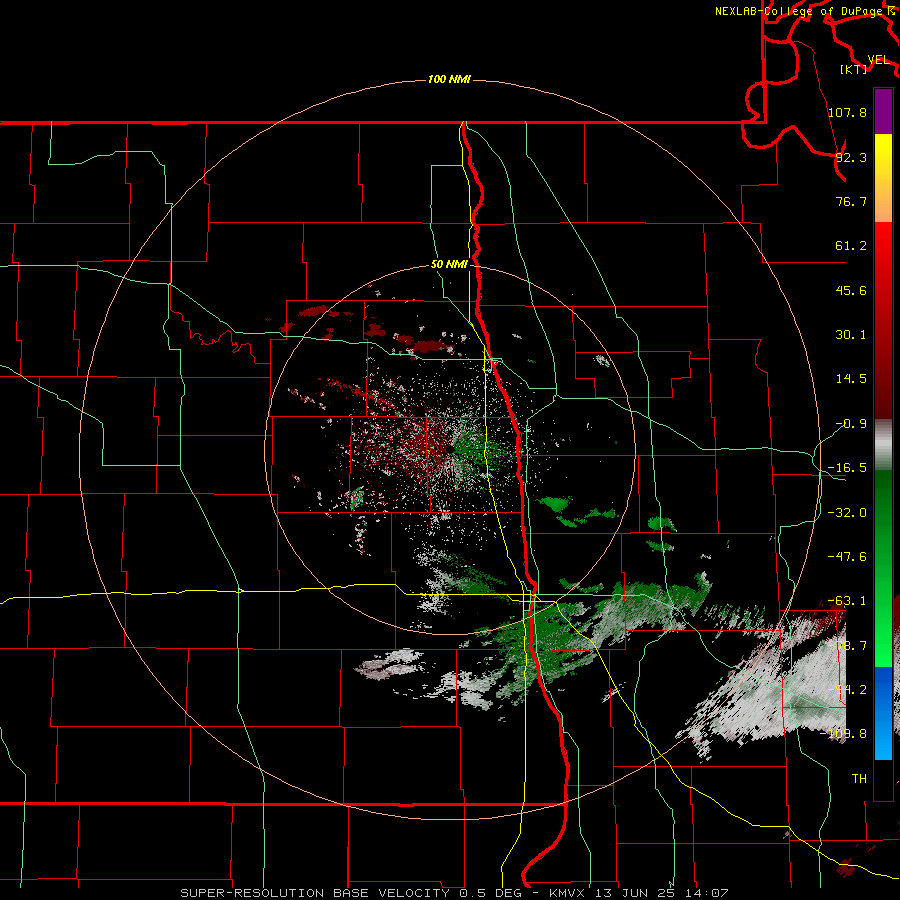Select the 14.5 velocity scale value
Screen dimensions: 900x900
851,379
